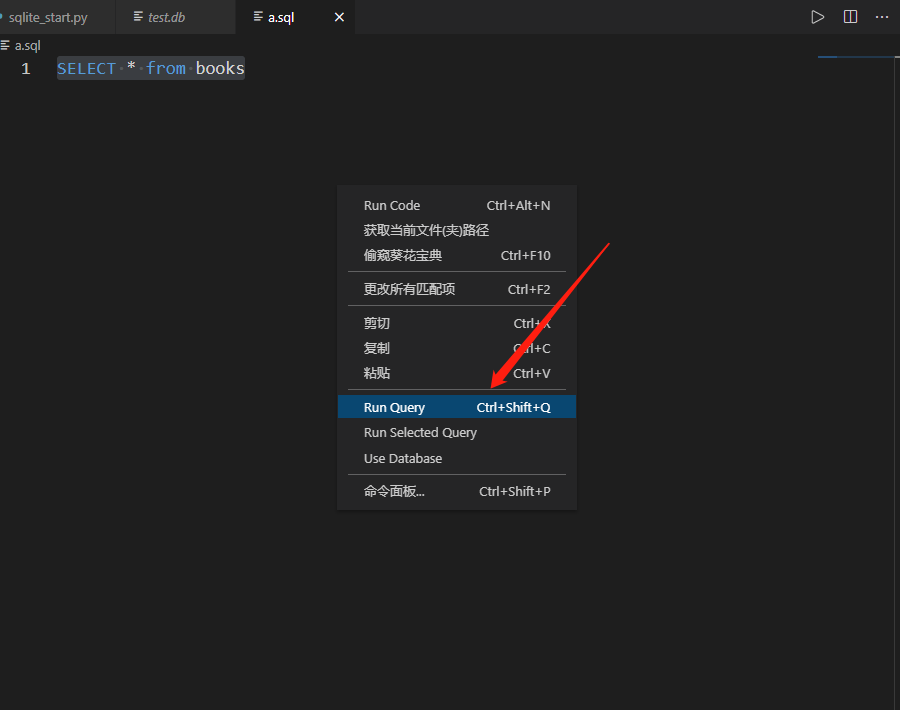Click the file icon on the test.db tab

pos(137,16)
